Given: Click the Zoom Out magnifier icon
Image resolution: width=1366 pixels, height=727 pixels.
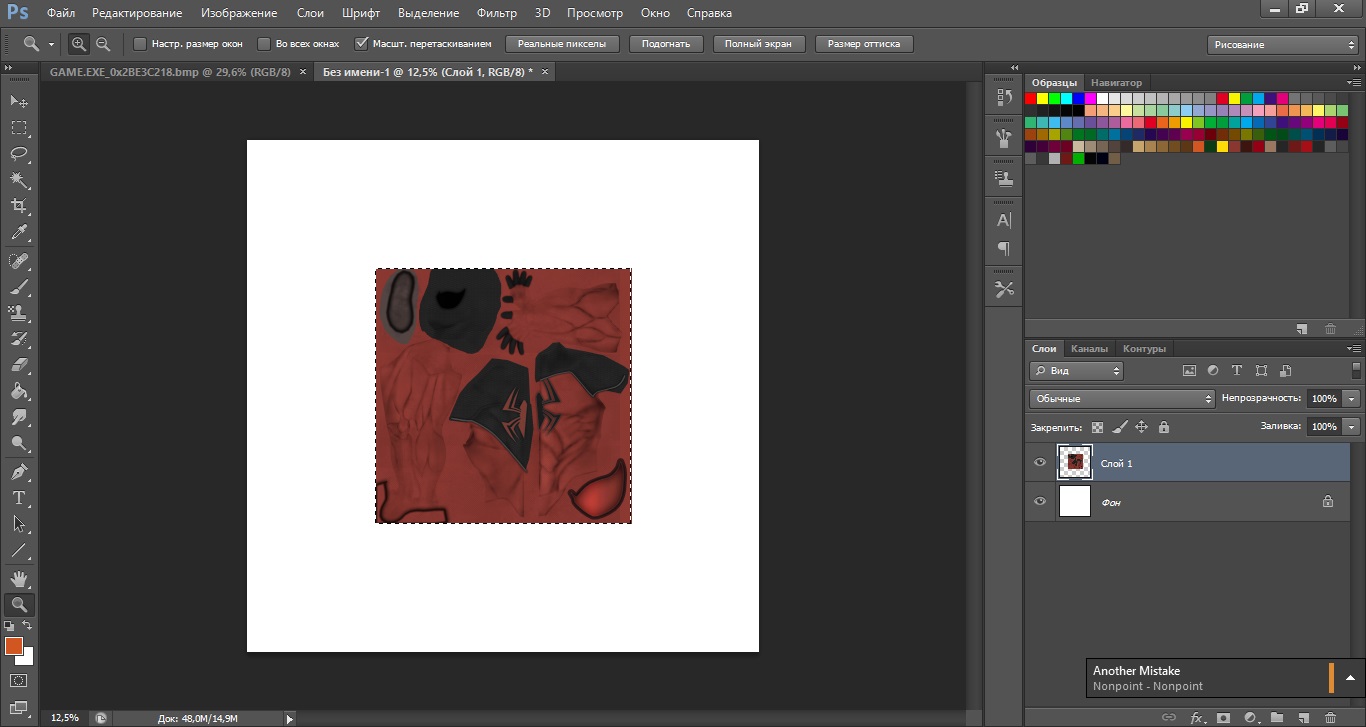Looking at the screenshot, I should pyautogui.click(x=103, y=44).
